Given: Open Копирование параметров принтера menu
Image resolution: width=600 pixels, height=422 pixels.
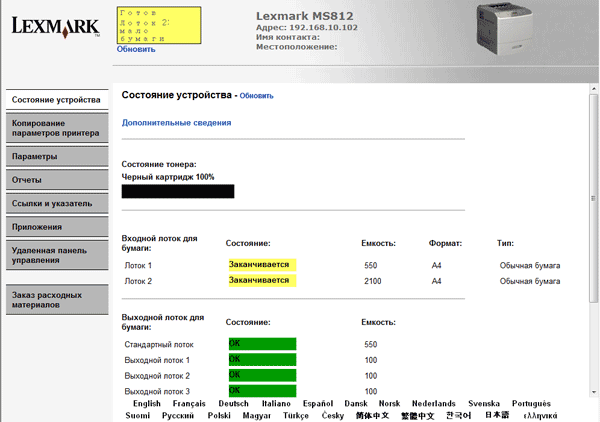Looking at the screenshot, I should (x=57, y=128).
